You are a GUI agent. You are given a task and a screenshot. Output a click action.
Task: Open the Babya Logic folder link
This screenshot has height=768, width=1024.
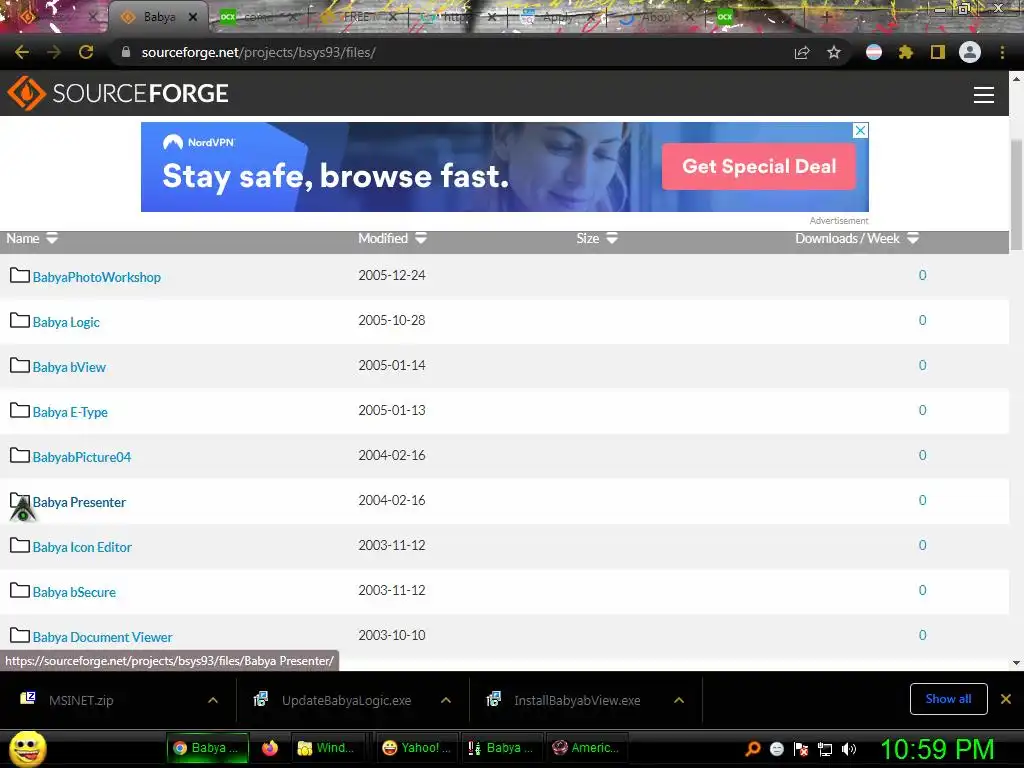click(x=66, y=322)
